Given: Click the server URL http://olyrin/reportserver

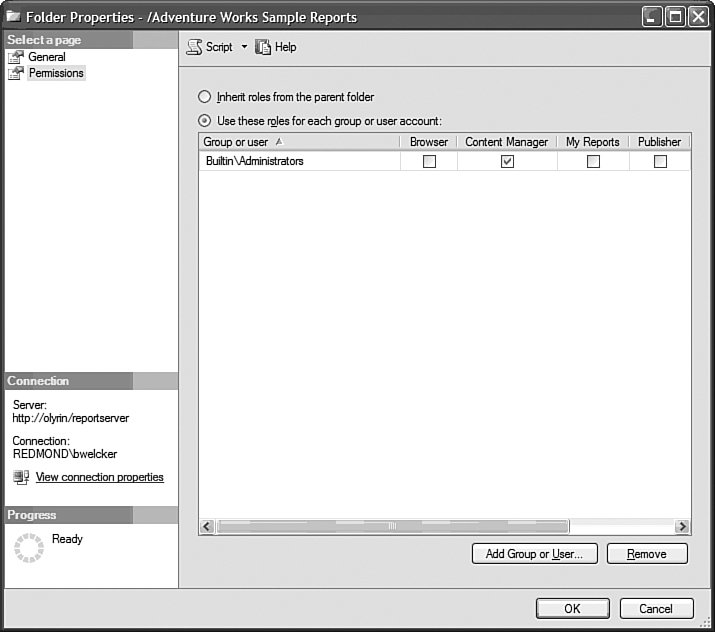Looking at the screenshot, I should [x=71, y=418].
